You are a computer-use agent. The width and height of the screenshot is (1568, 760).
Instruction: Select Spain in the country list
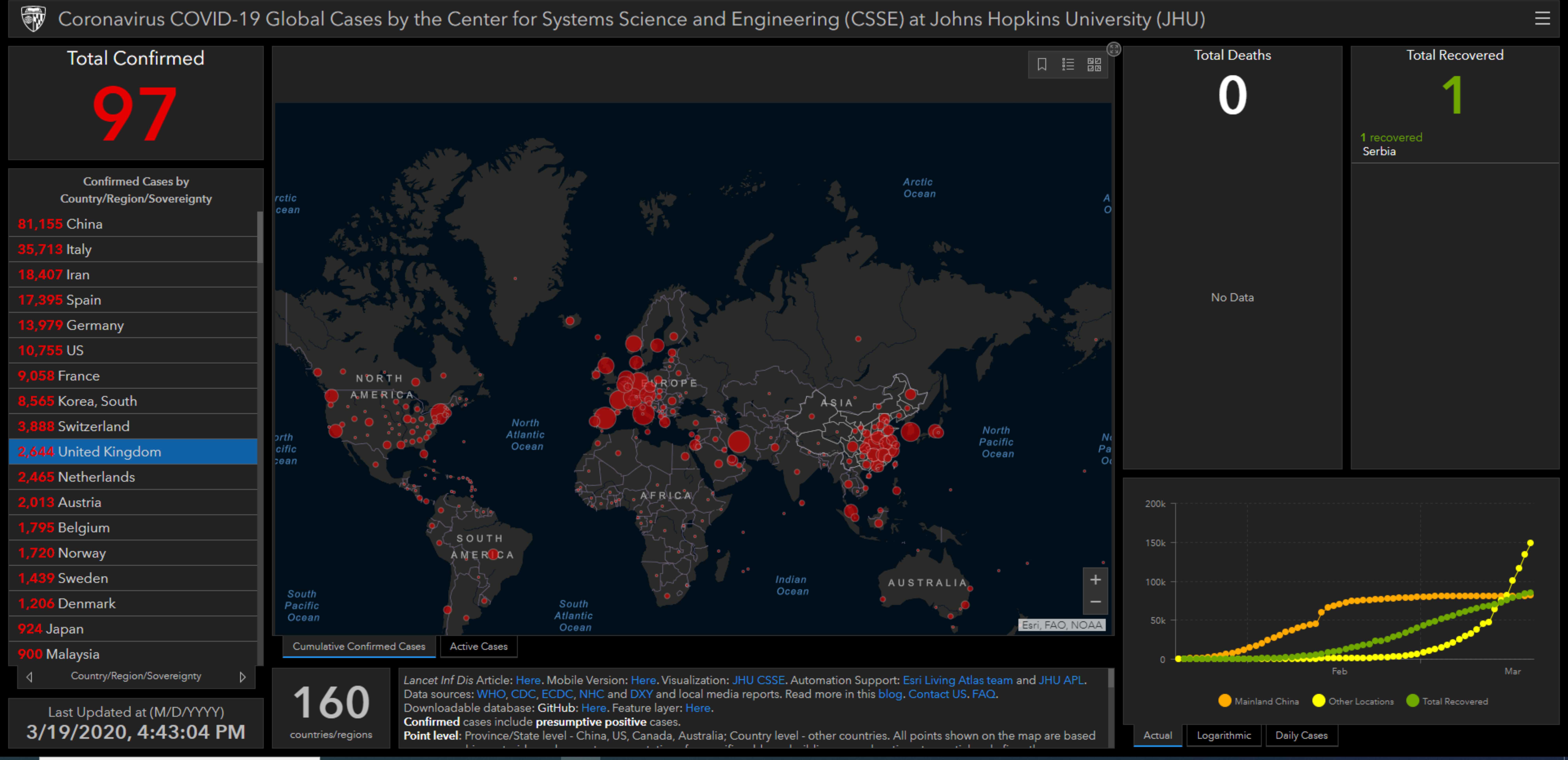pos(133,300)
